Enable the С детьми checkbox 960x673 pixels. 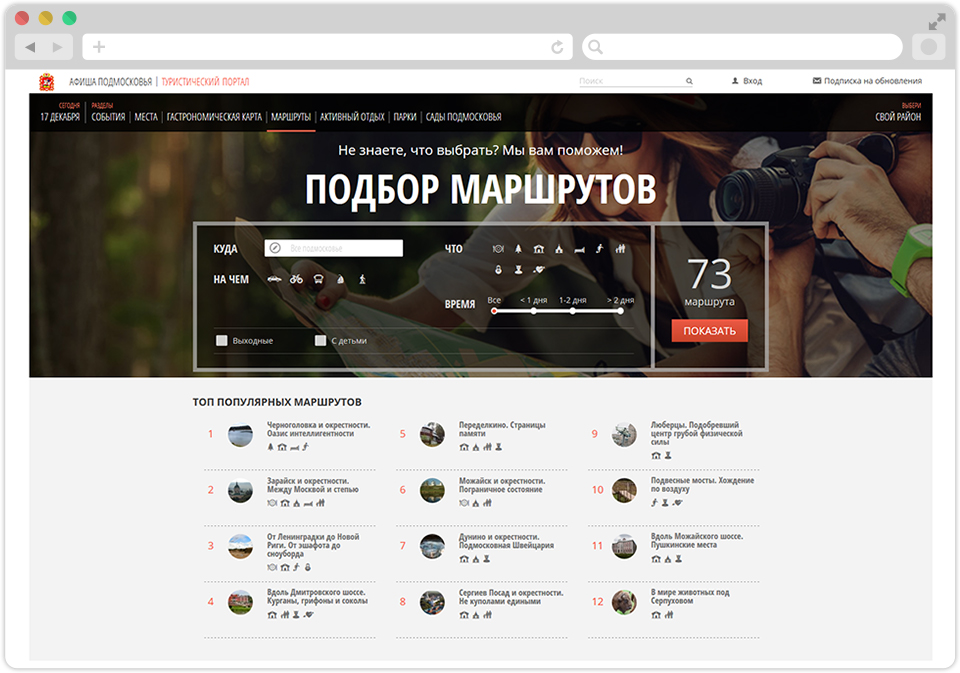tap(321, 341)
